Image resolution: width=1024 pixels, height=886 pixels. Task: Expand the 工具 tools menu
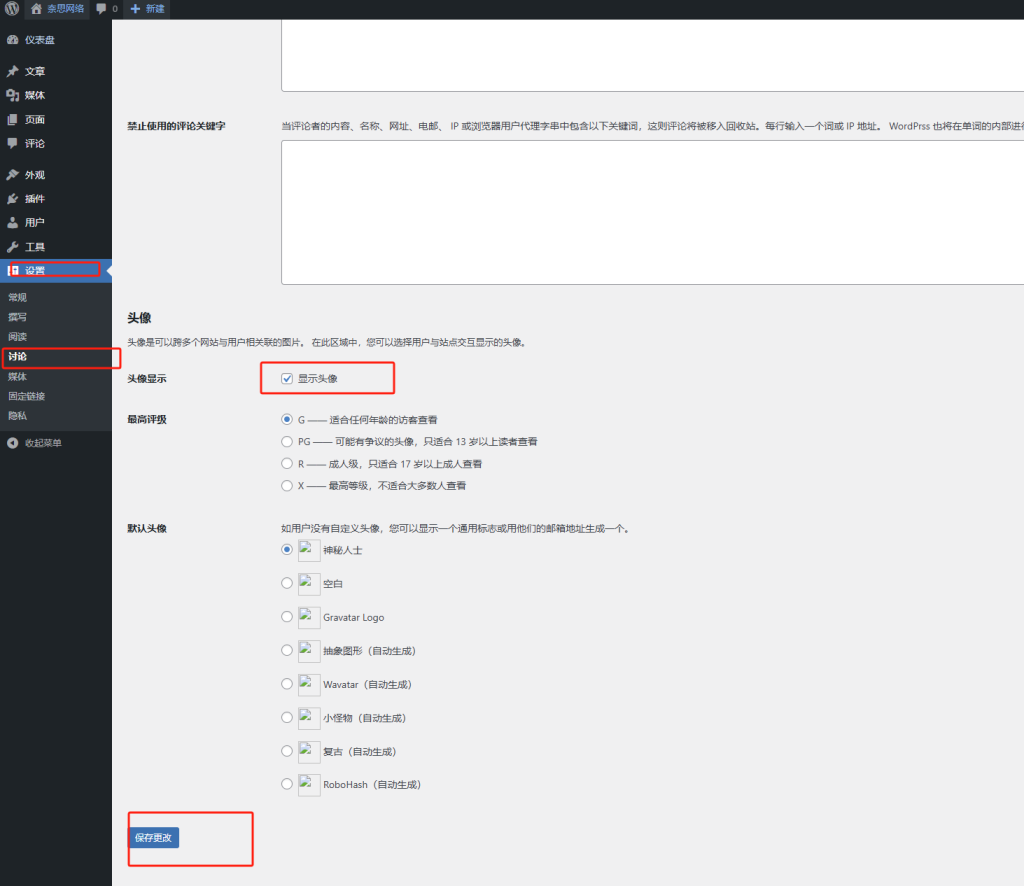pos(34,247)
